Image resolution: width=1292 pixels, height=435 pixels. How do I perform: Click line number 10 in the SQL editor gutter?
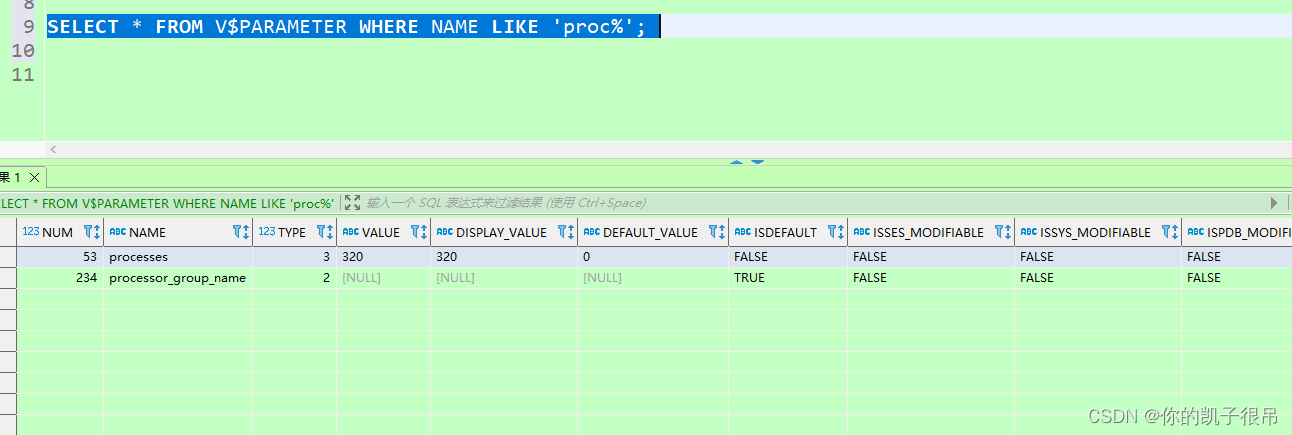(x=23, y=50)
